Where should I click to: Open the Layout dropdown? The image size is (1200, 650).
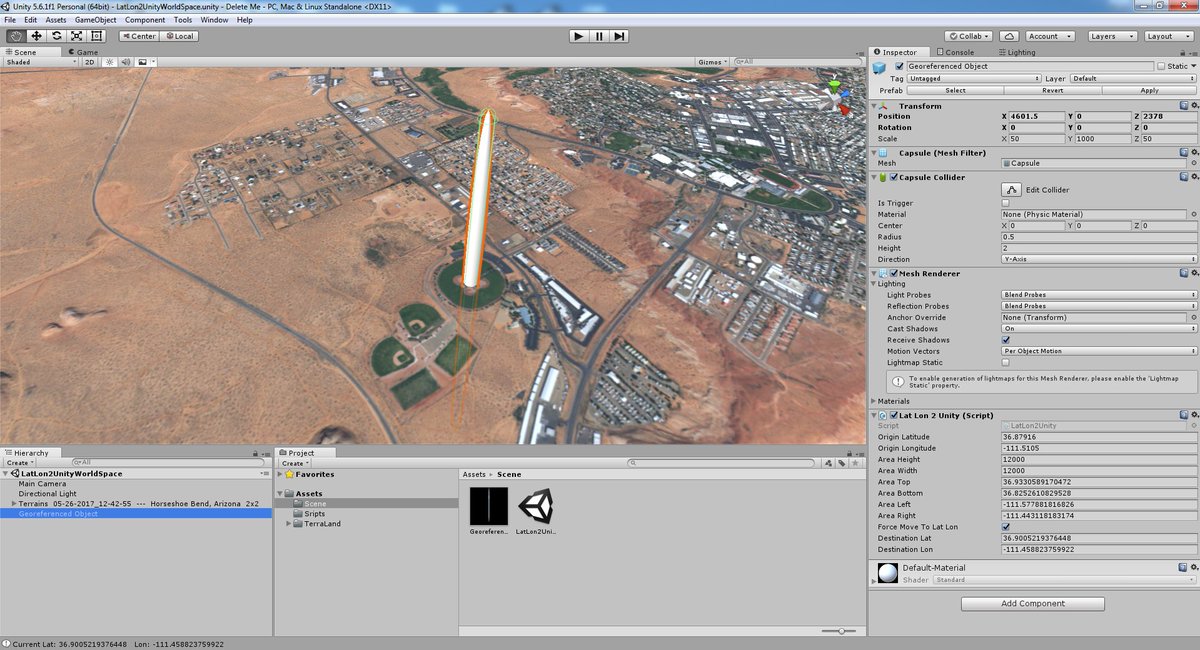point(1167,36)
